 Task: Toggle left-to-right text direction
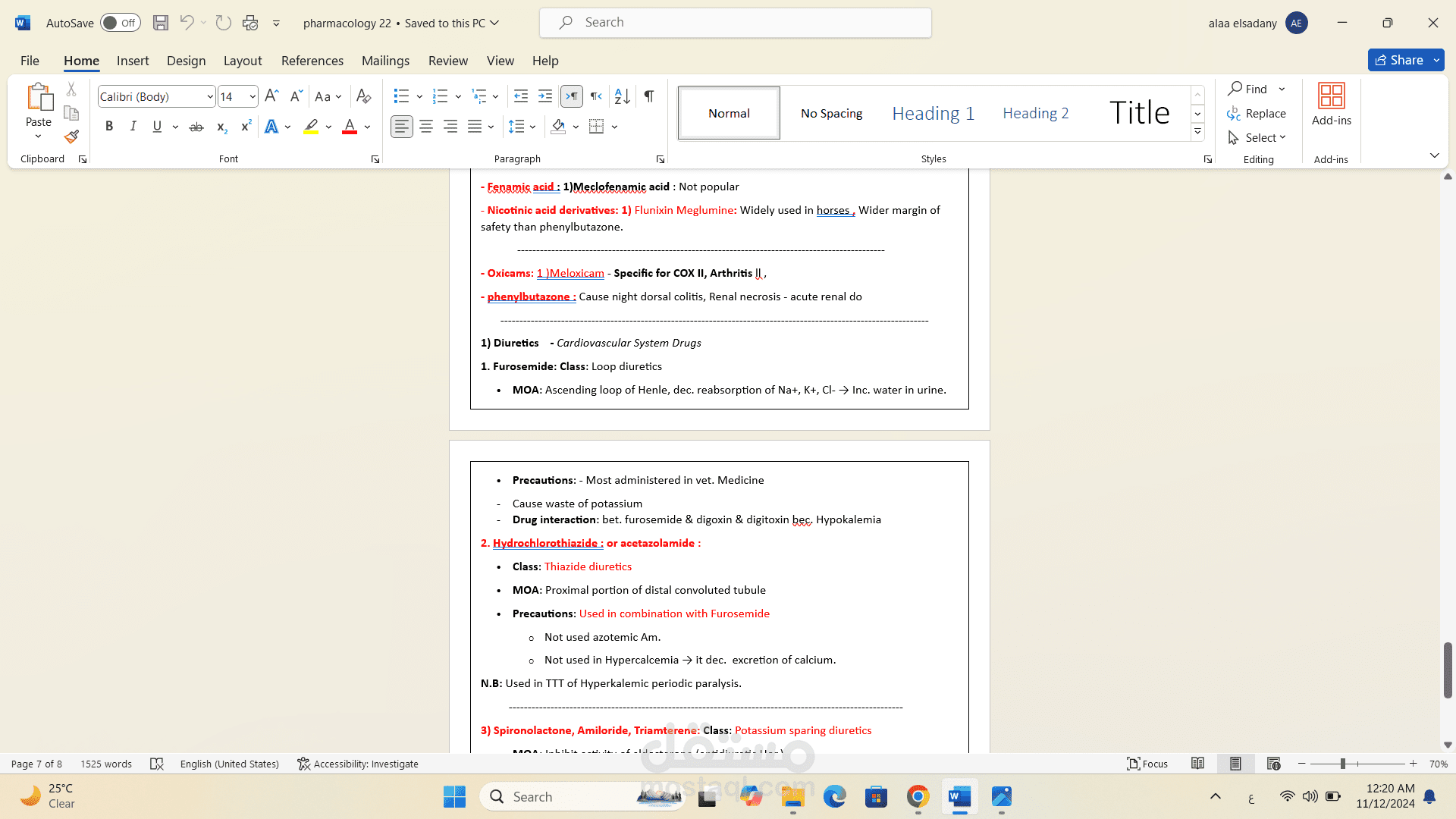pyautogui.click(x=572, y=96)
